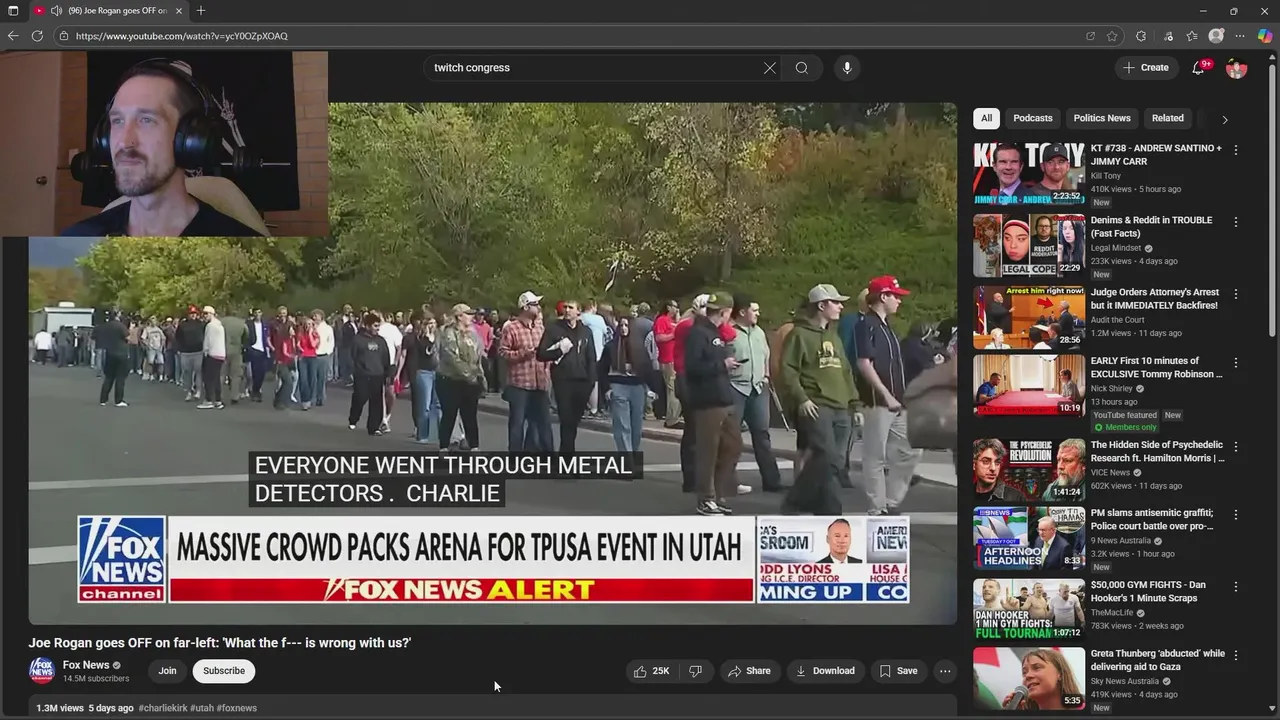Image resolution: width=1280 pixels, height=720 pixels.
Task: Click the #foxnews hashtag
Action: (x=237, y=708)
